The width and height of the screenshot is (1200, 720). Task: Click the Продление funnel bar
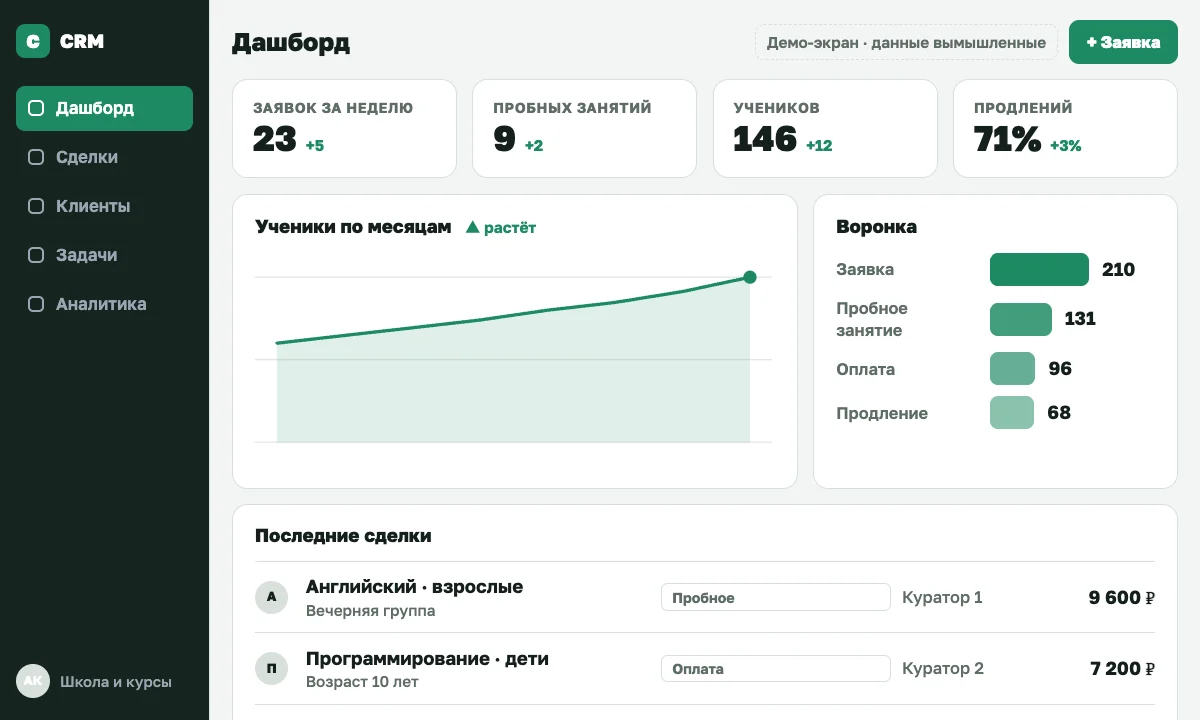coord(1012,413)
